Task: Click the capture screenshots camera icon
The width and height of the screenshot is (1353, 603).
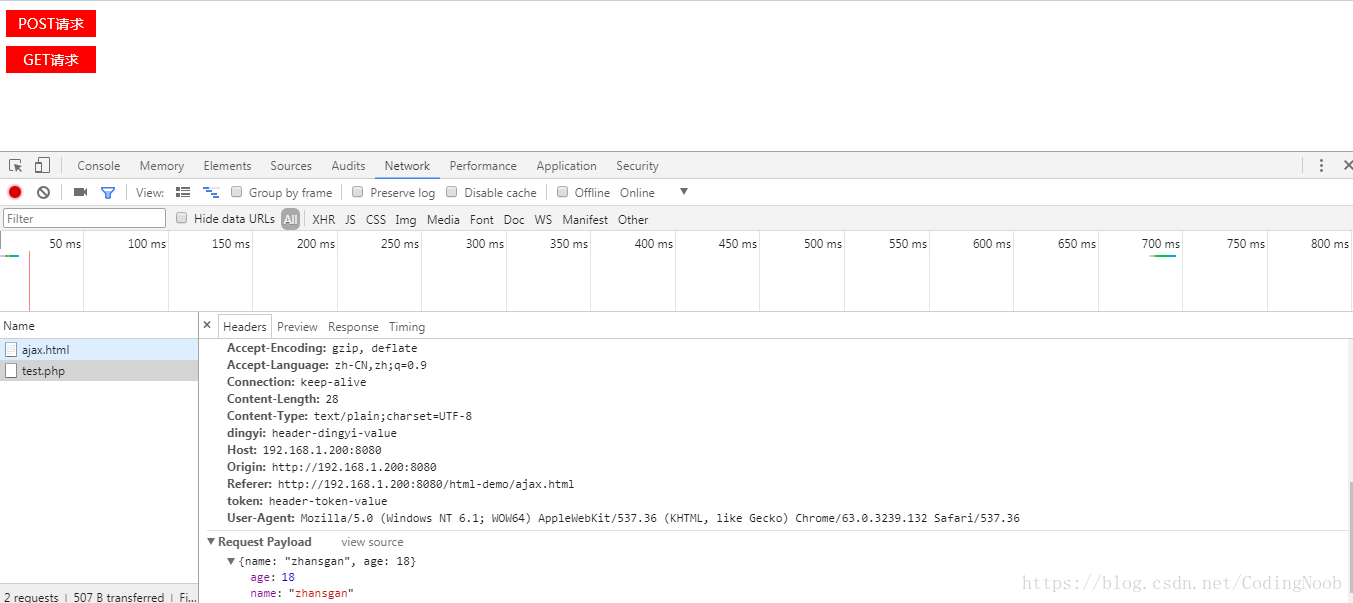Action: point(80,192)
